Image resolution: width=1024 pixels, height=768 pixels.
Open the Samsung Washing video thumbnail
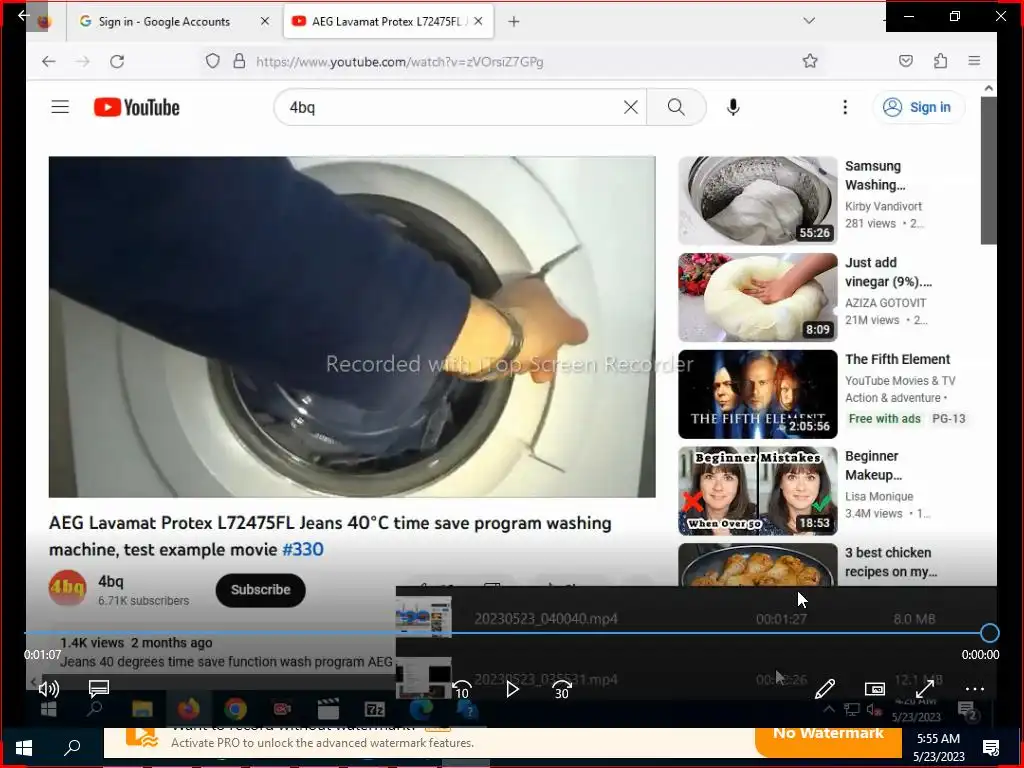[758, 200]
